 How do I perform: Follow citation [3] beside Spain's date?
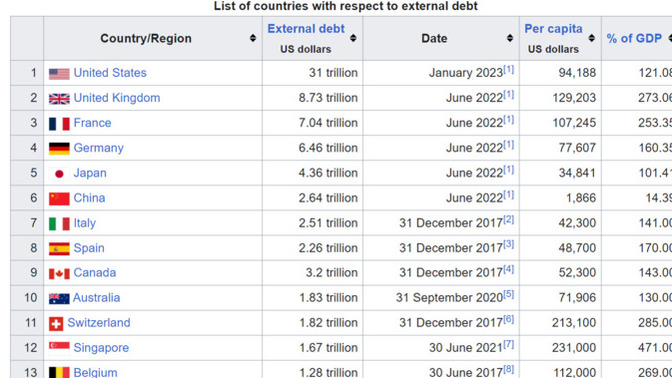coord(508,244)
